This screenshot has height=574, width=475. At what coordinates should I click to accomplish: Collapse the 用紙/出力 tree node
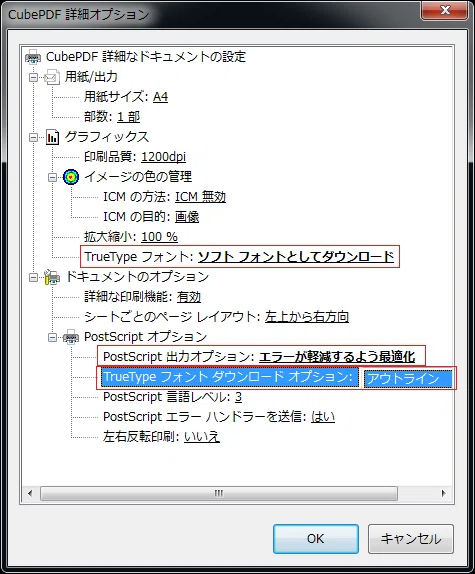click(x=34, y=77)
